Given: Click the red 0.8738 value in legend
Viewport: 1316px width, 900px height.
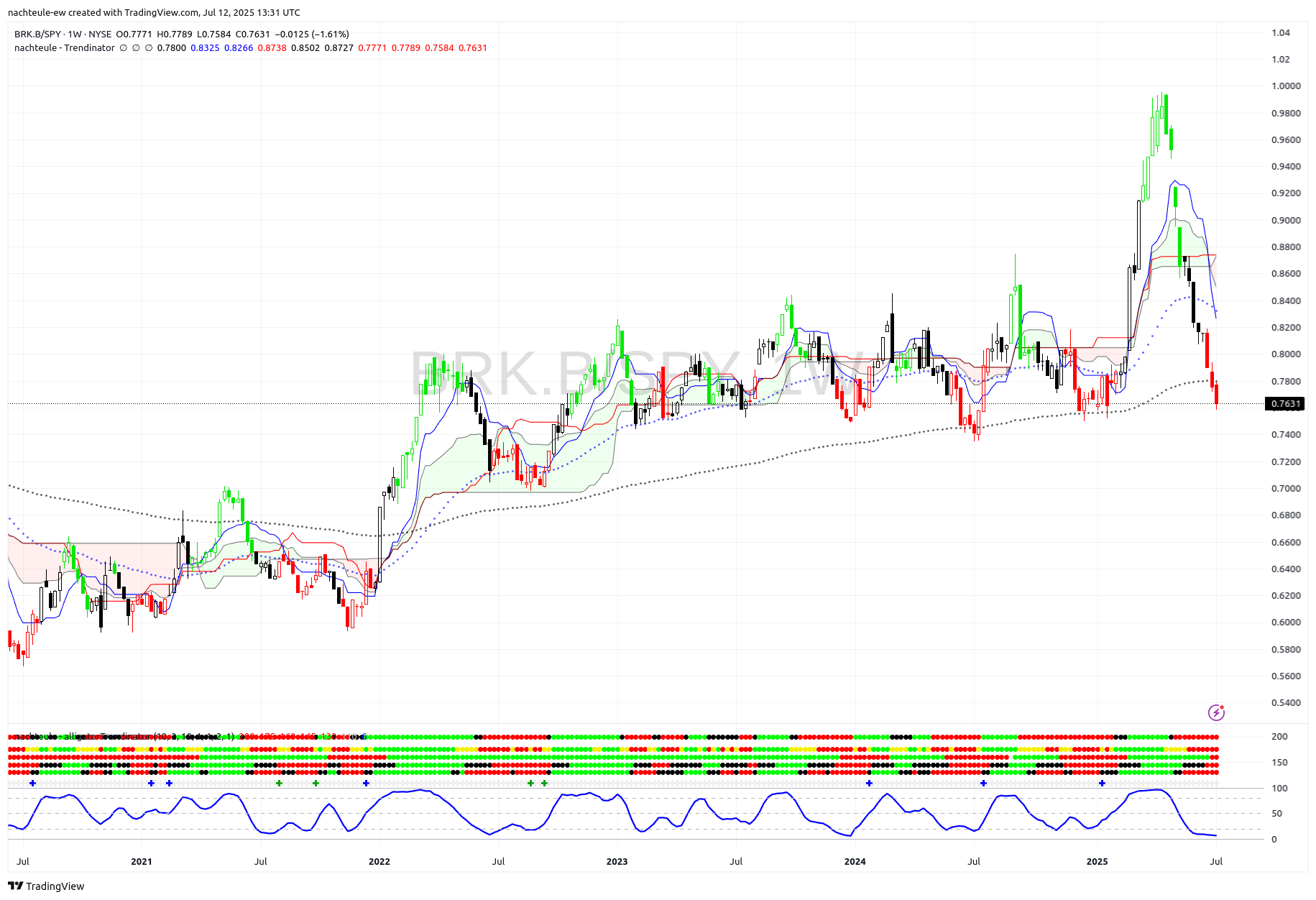Looking at the screenshot, I should [x=272, y=48].
